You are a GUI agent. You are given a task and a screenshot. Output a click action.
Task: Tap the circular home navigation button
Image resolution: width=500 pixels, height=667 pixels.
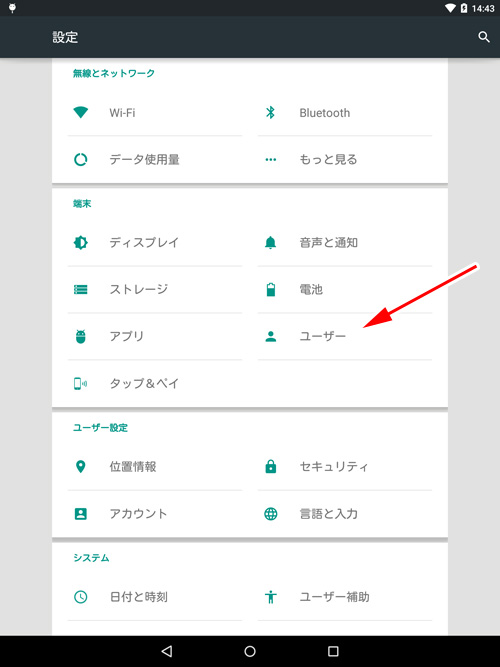coord(250,651)
